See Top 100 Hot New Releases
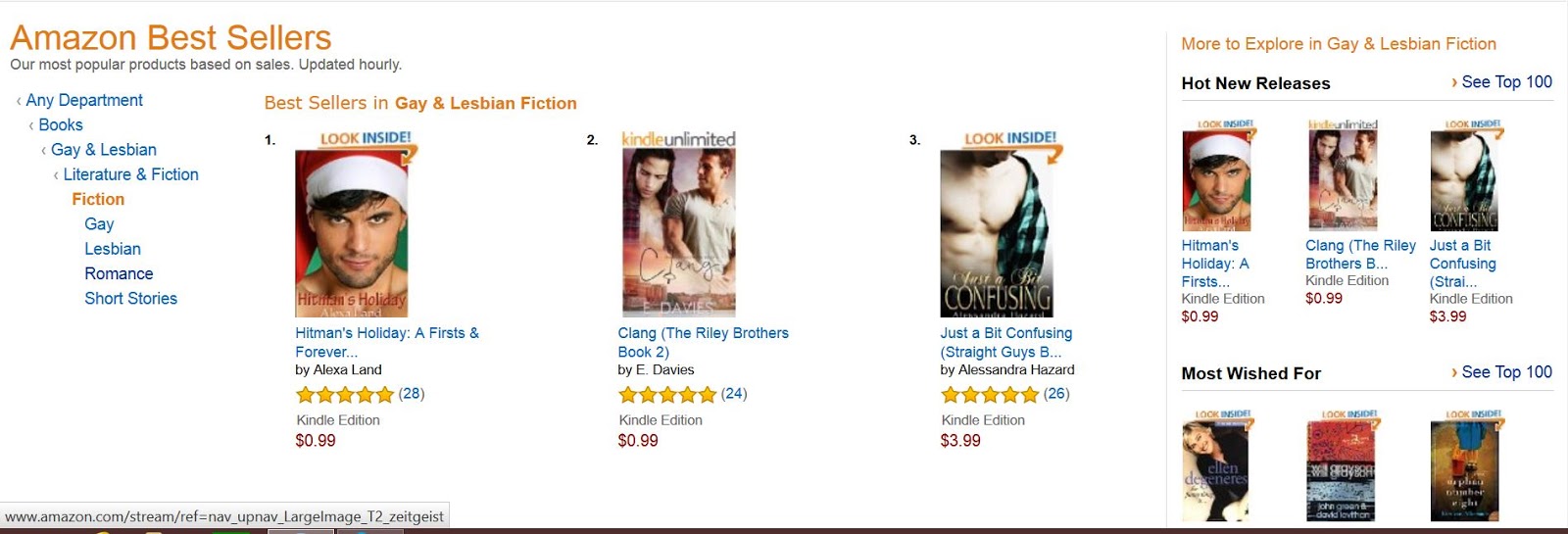Viewport: 1568px width, 534px height. (1505, 82)
